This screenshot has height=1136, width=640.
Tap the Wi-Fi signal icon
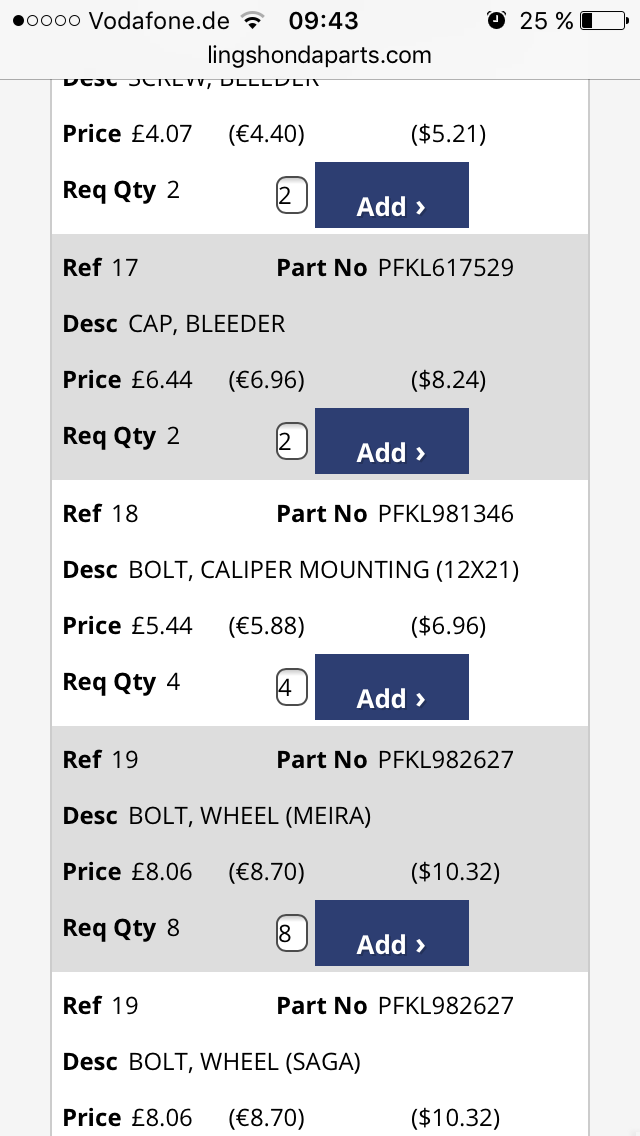coord(252,20)
